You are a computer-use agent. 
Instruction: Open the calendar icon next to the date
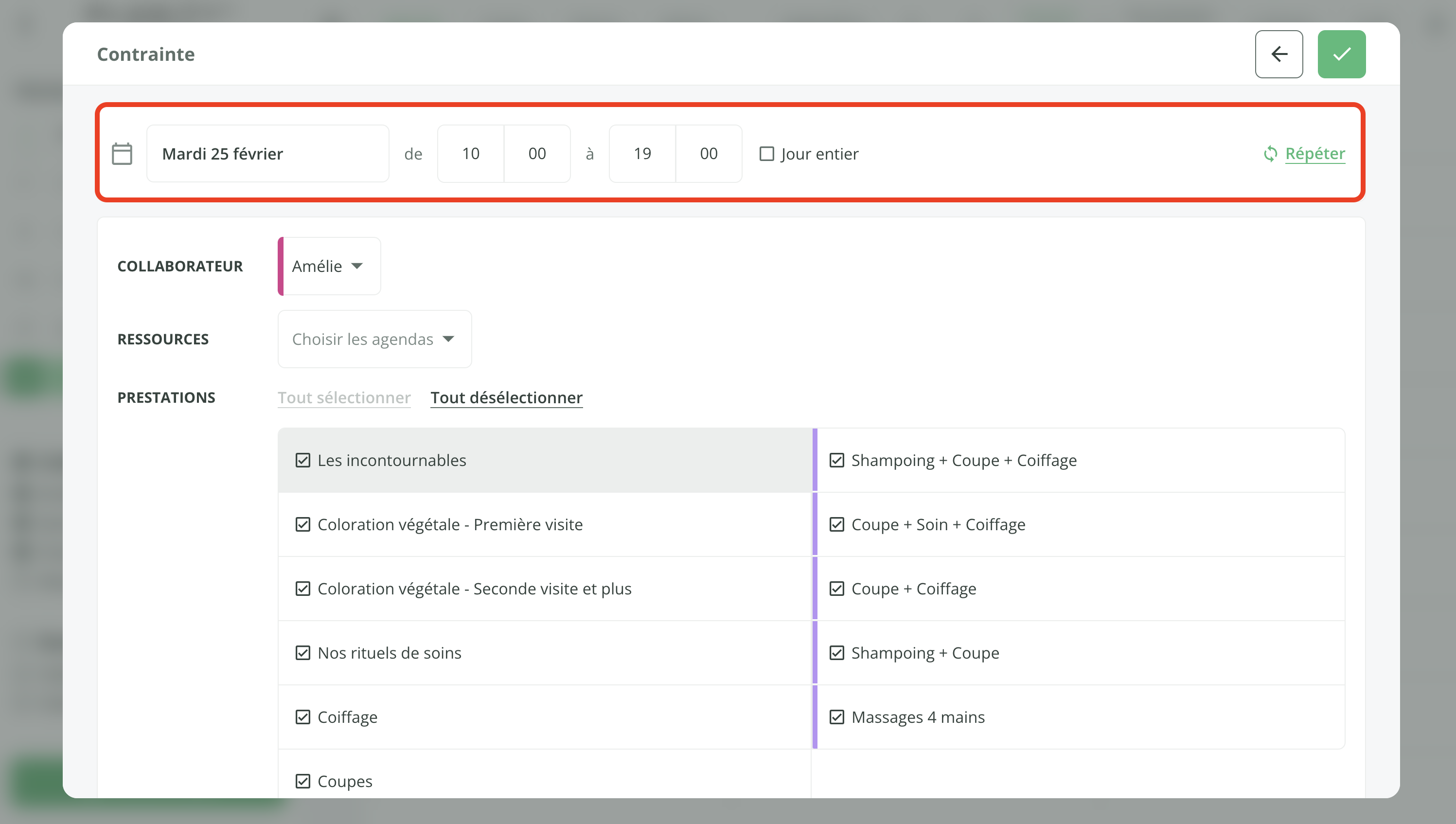pyautogui.click(x=122, y=153)
